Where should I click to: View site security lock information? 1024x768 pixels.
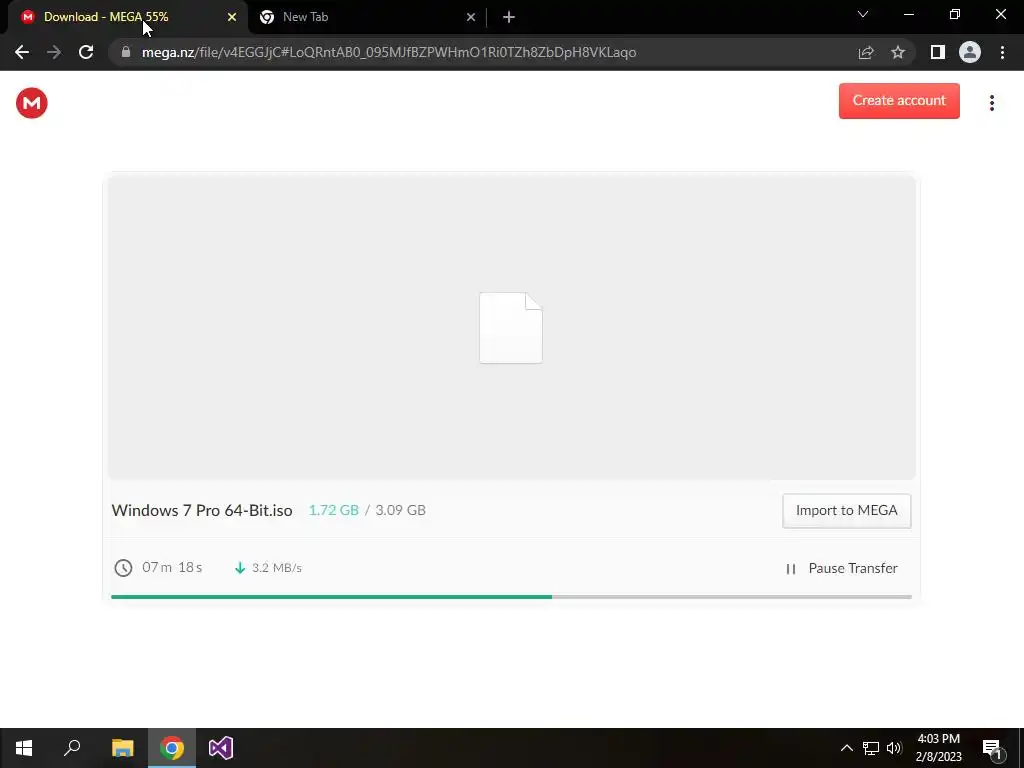point(126,52)
